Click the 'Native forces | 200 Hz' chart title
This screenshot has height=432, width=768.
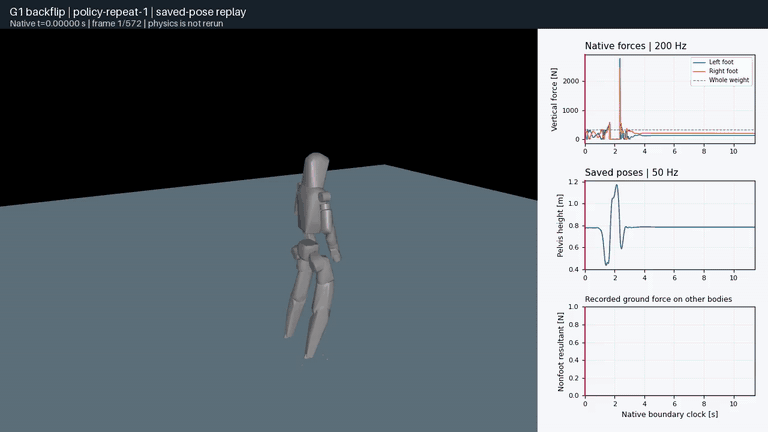click(x=635, y=46)
